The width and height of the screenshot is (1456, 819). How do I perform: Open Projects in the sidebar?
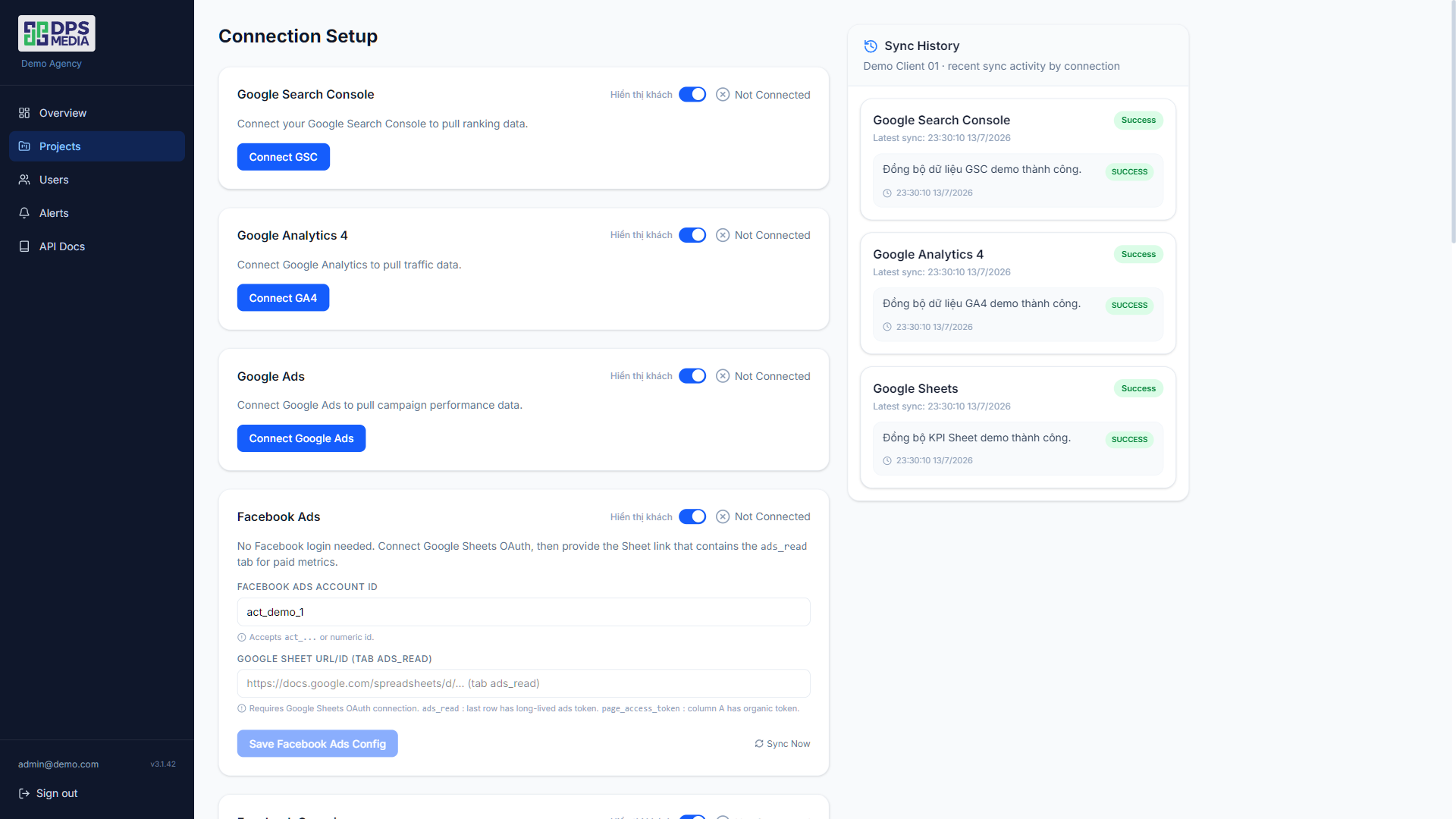pyautogui.click(x=97, y=146)
